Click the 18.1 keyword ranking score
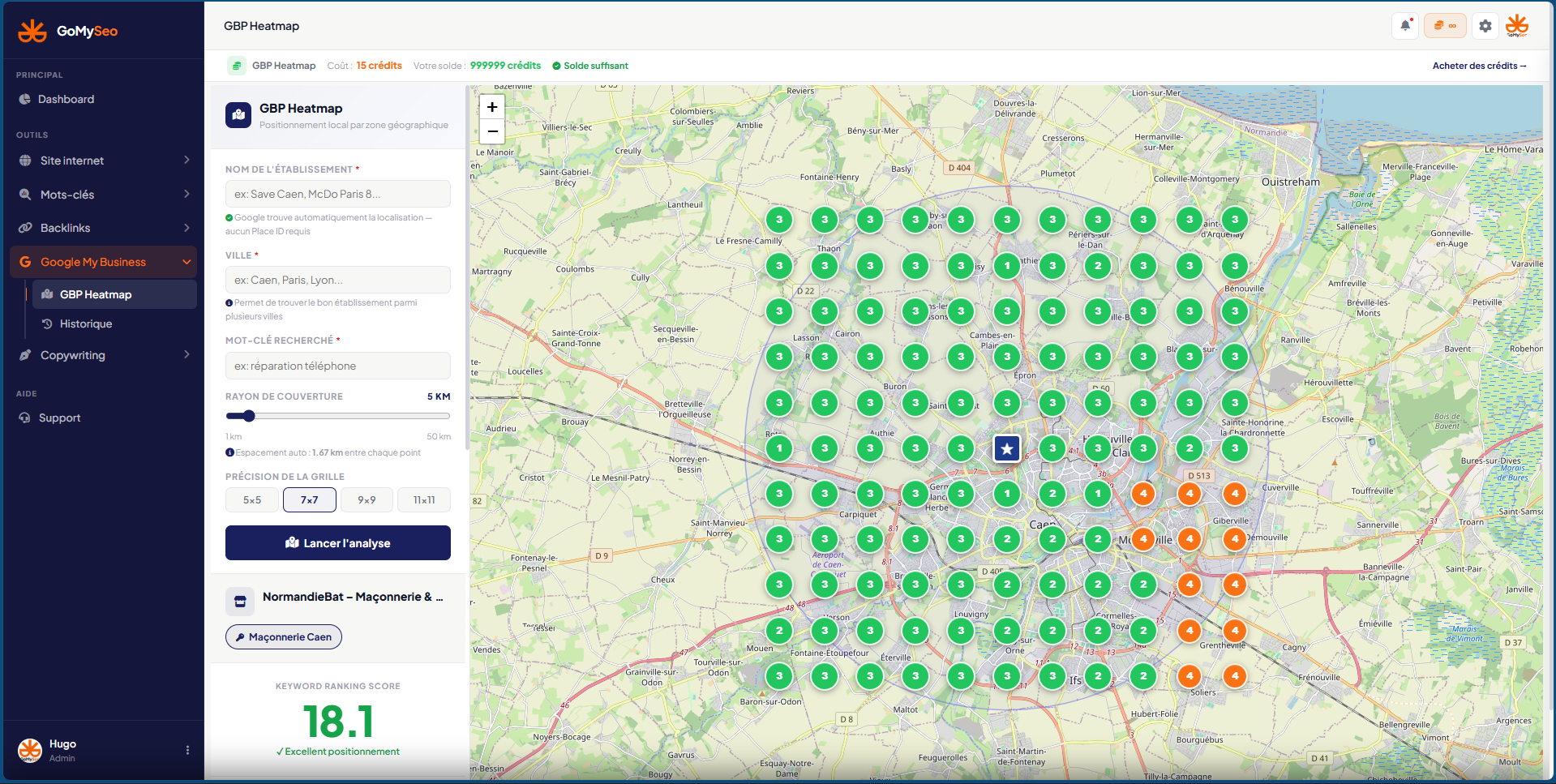This screenshot has width=1556, height=784. [338, 722]
